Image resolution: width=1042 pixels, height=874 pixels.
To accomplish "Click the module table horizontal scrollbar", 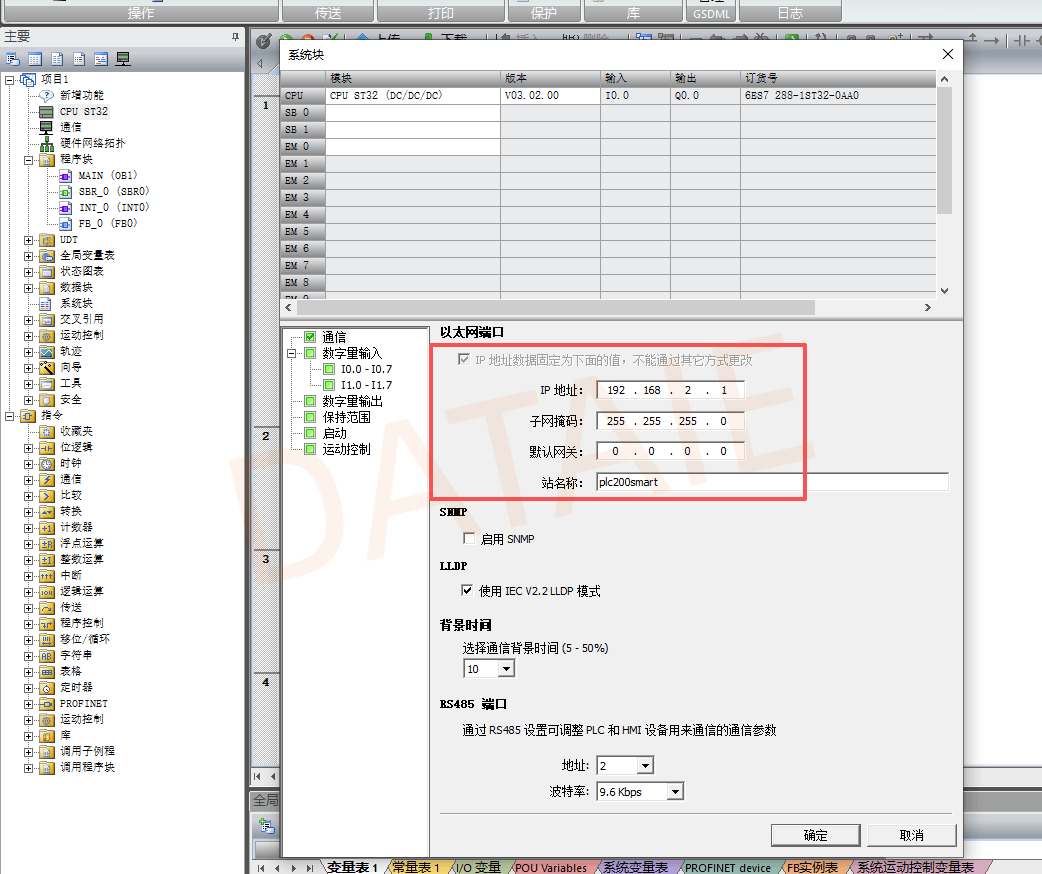I will click(556, 307).
